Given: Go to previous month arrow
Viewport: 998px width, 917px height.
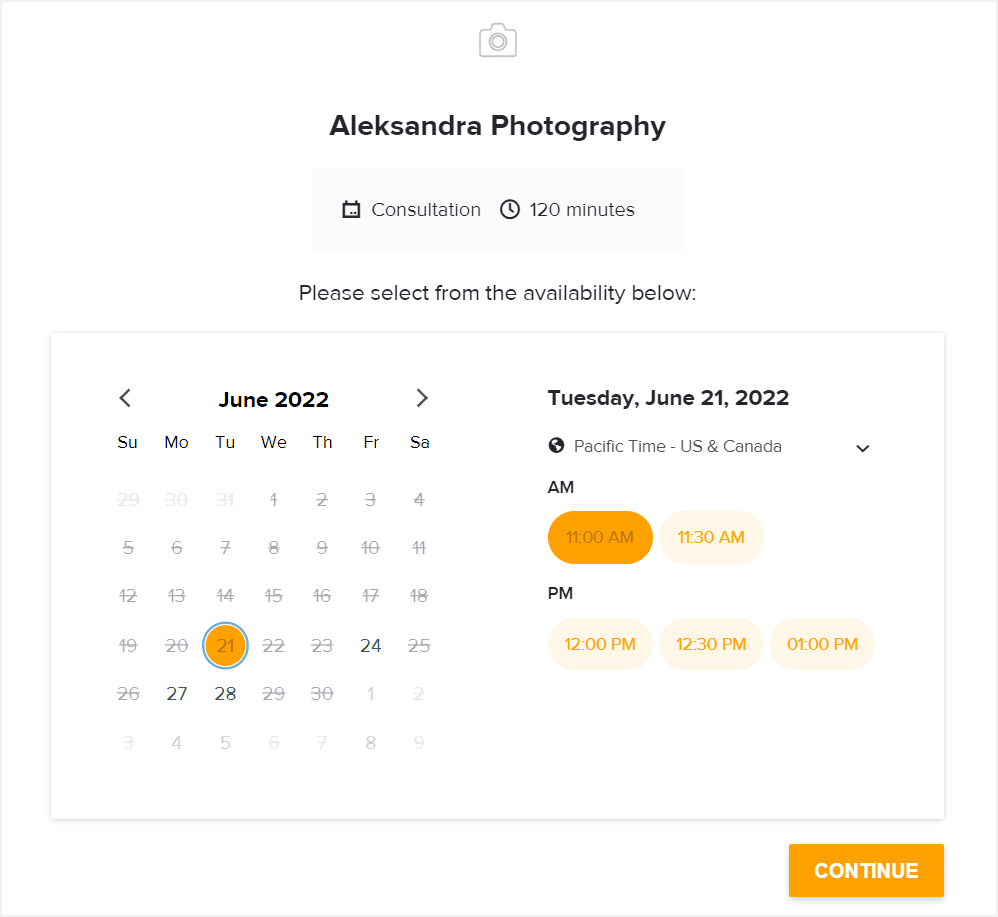Looking at the screenshot, I should [x=125, y=398].
